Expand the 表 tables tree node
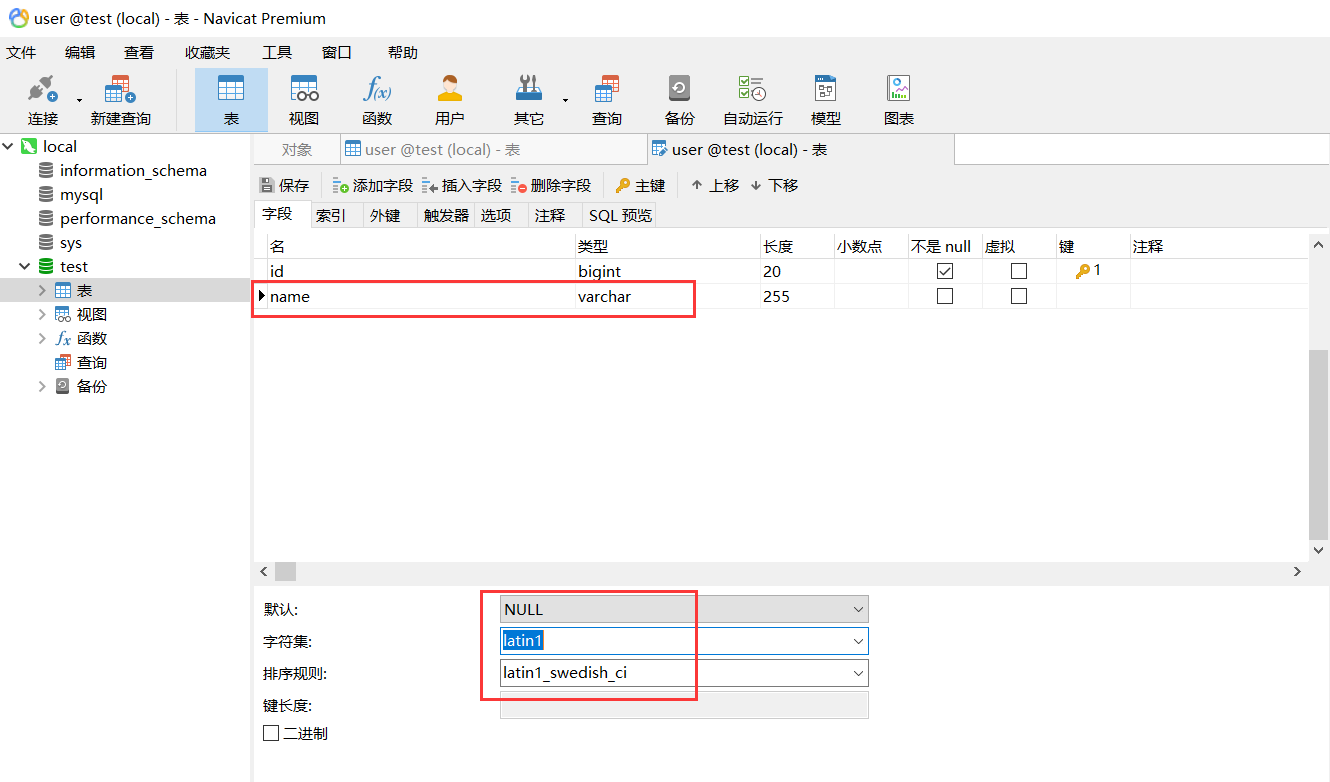1330x782 pixels. (x=42, y=291)
